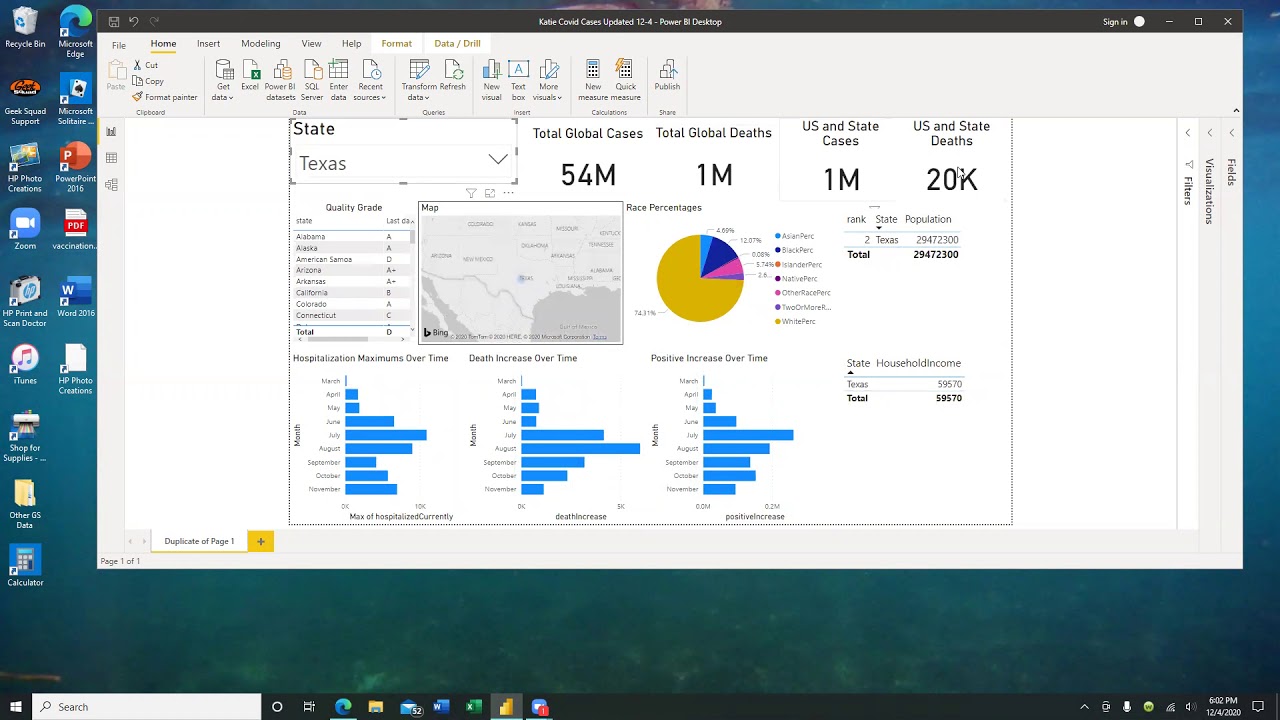
Task: Switch to Model view in left sidebar
Action: [x=111, y=185]
